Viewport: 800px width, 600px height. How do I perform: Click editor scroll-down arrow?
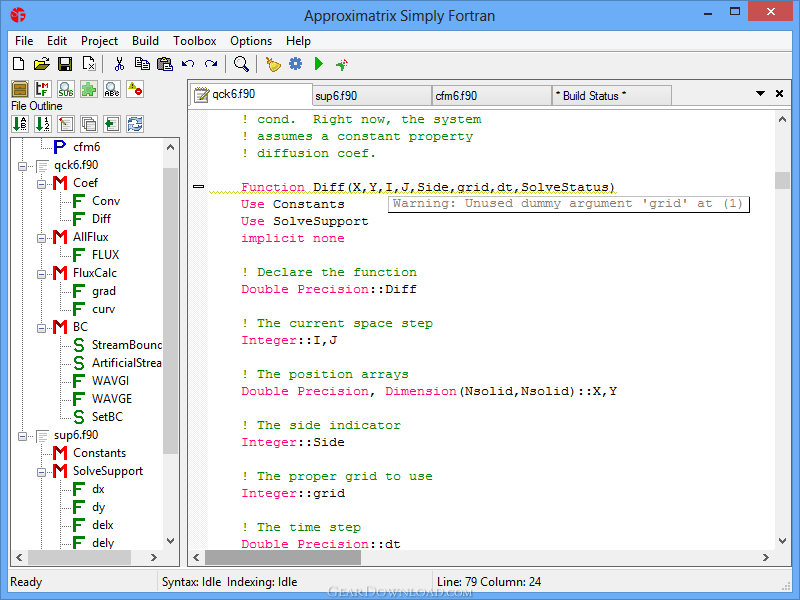(782, 541)
